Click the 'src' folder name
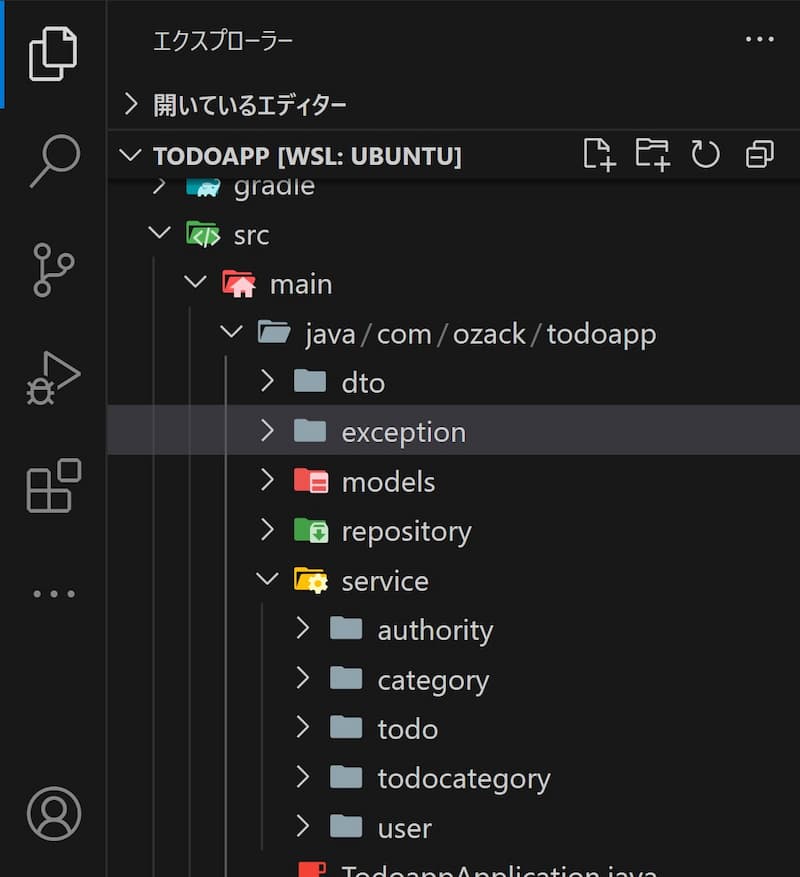Screen dimensions: 800x877 coord(251,236)
